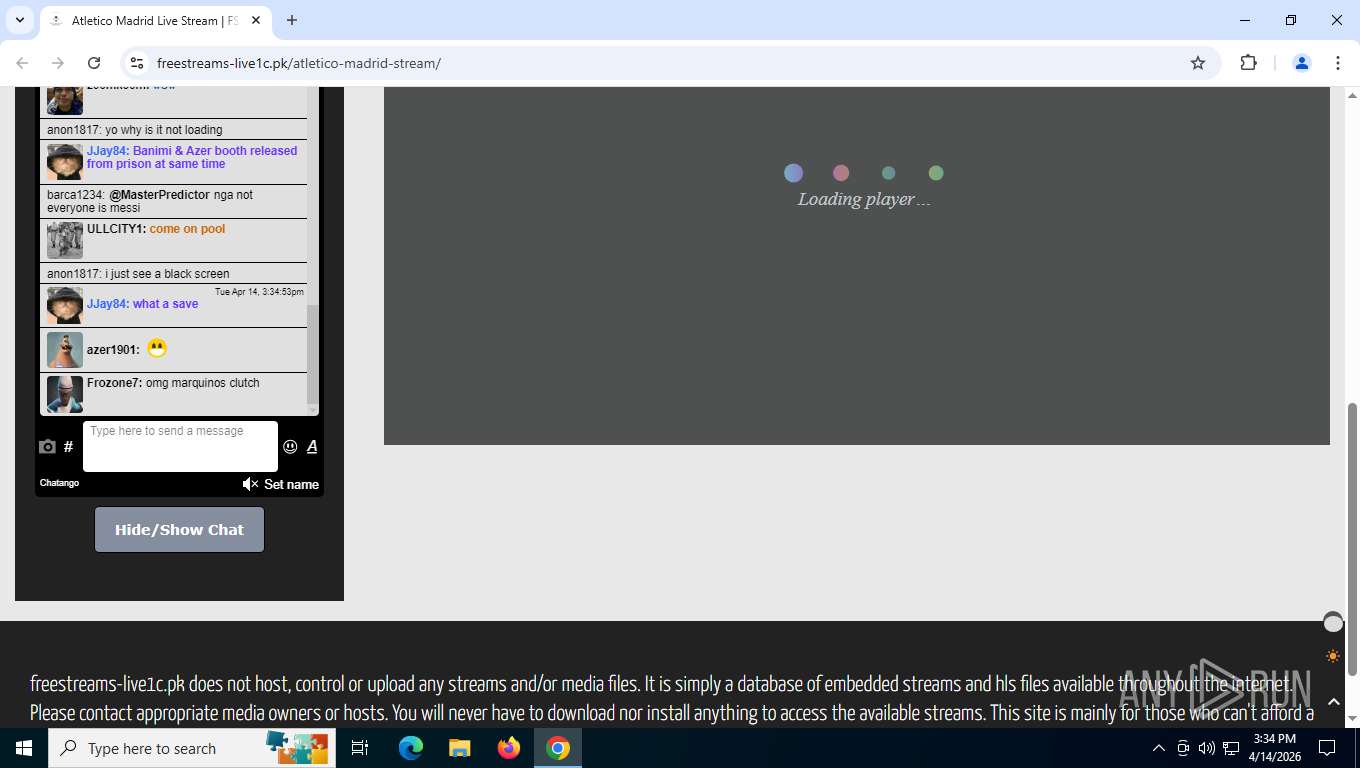This screenshot has width=1360, height=768.
Task: Open the Chrome profile icon
Action: 1302,63
